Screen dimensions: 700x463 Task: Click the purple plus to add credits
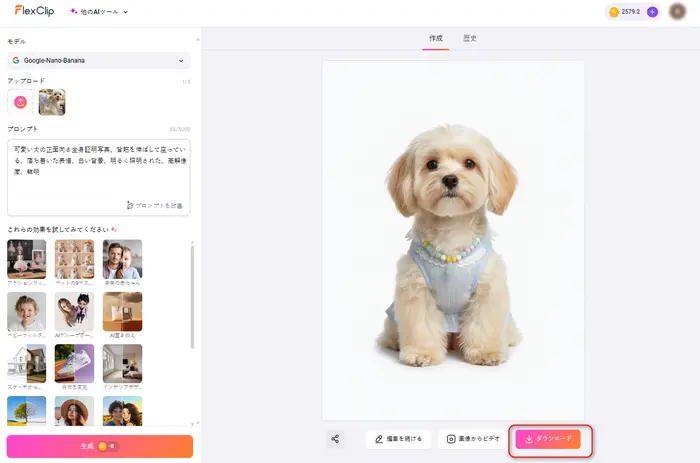652,12
